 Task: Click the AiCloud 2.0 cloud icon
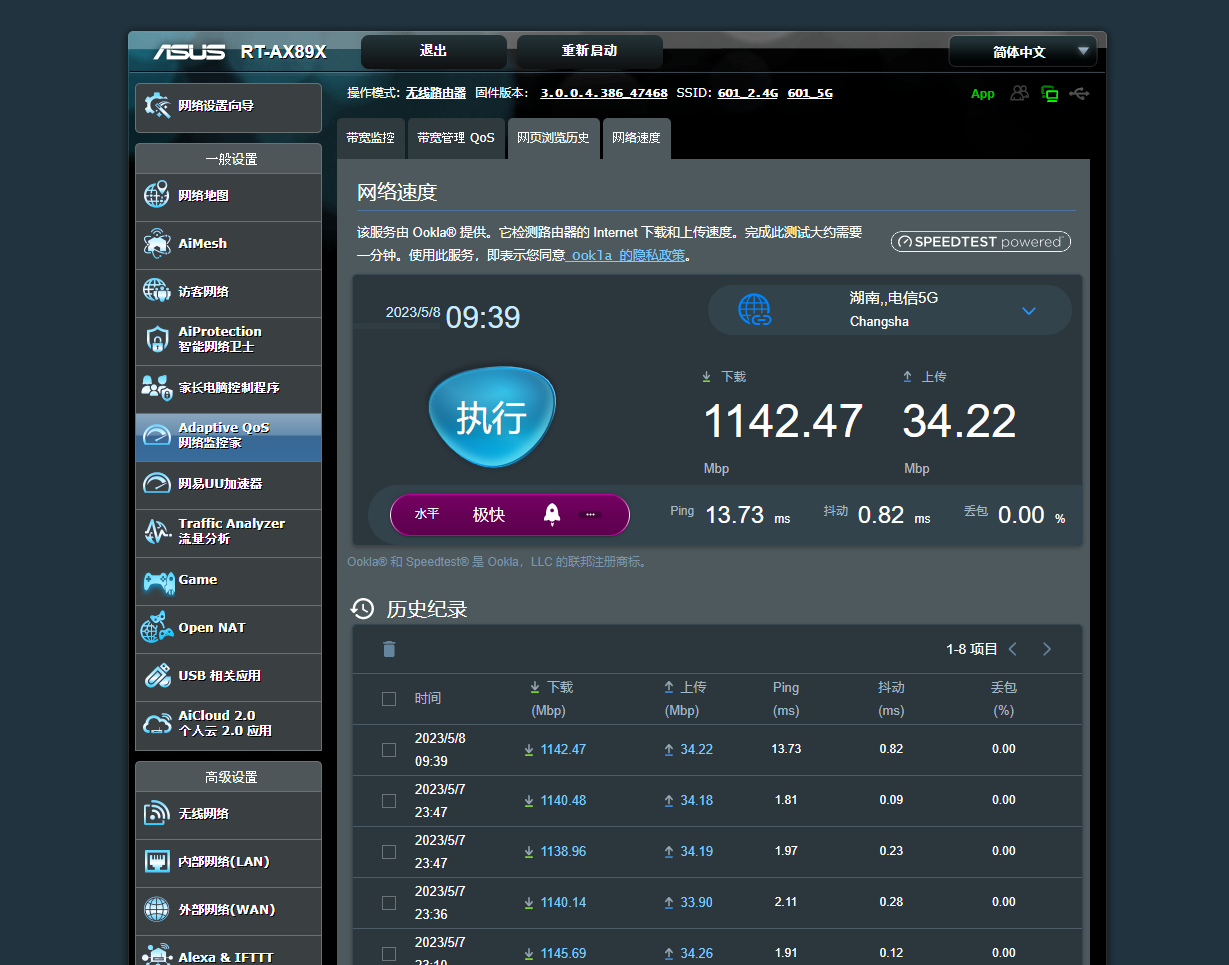(157, 723)
